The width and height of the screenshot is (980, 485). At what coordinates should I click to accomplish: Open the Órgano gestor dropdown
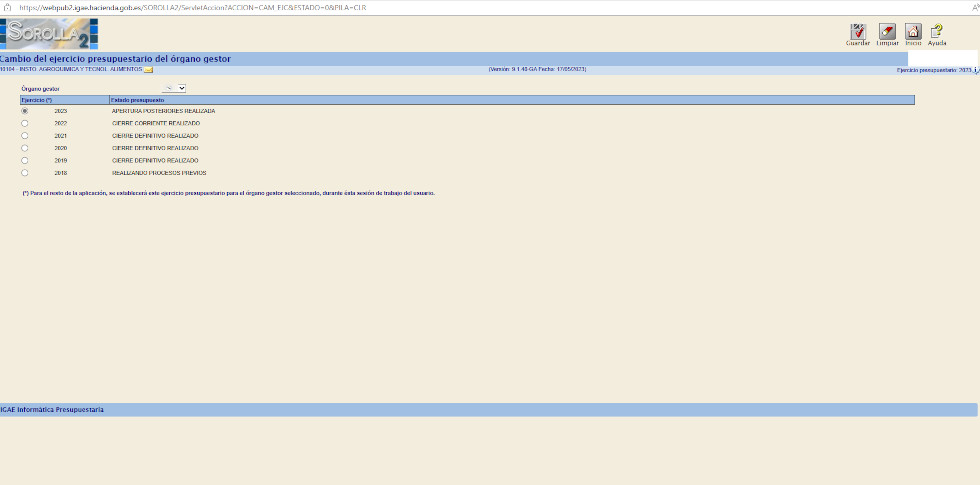[x=174, y=89]
